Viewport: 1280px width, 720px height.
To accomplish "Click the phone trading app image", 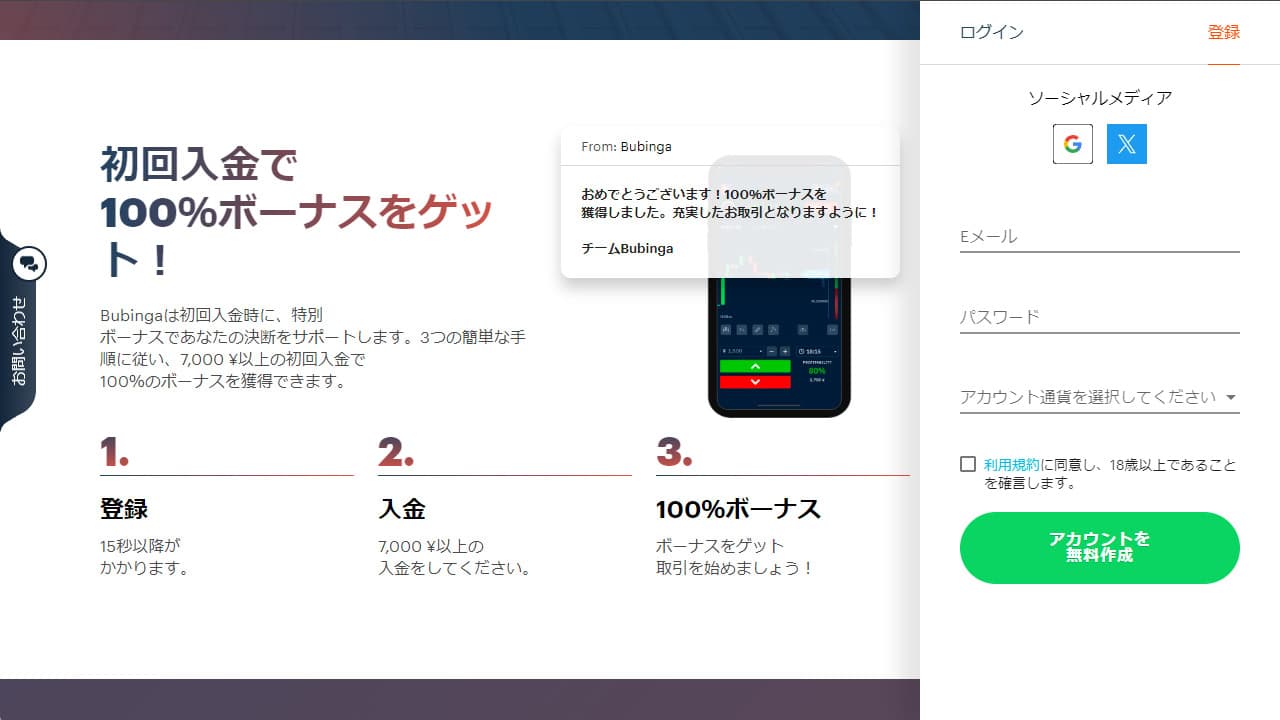I will coord(779,288).
